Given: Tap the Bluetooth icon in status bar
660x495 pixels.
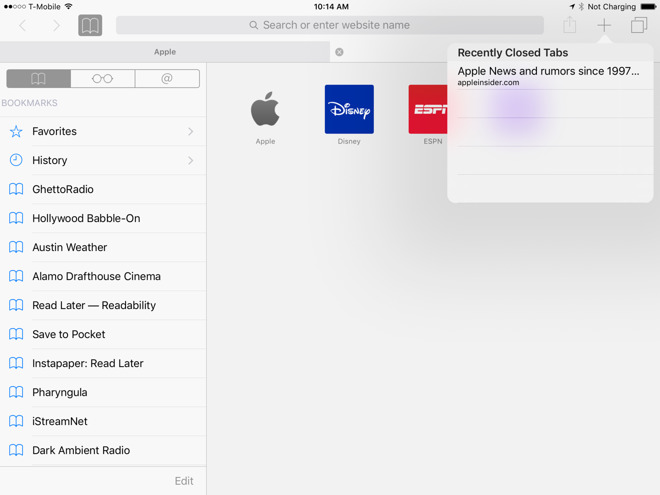Looking at the screenshot, I should coord(581,7).
